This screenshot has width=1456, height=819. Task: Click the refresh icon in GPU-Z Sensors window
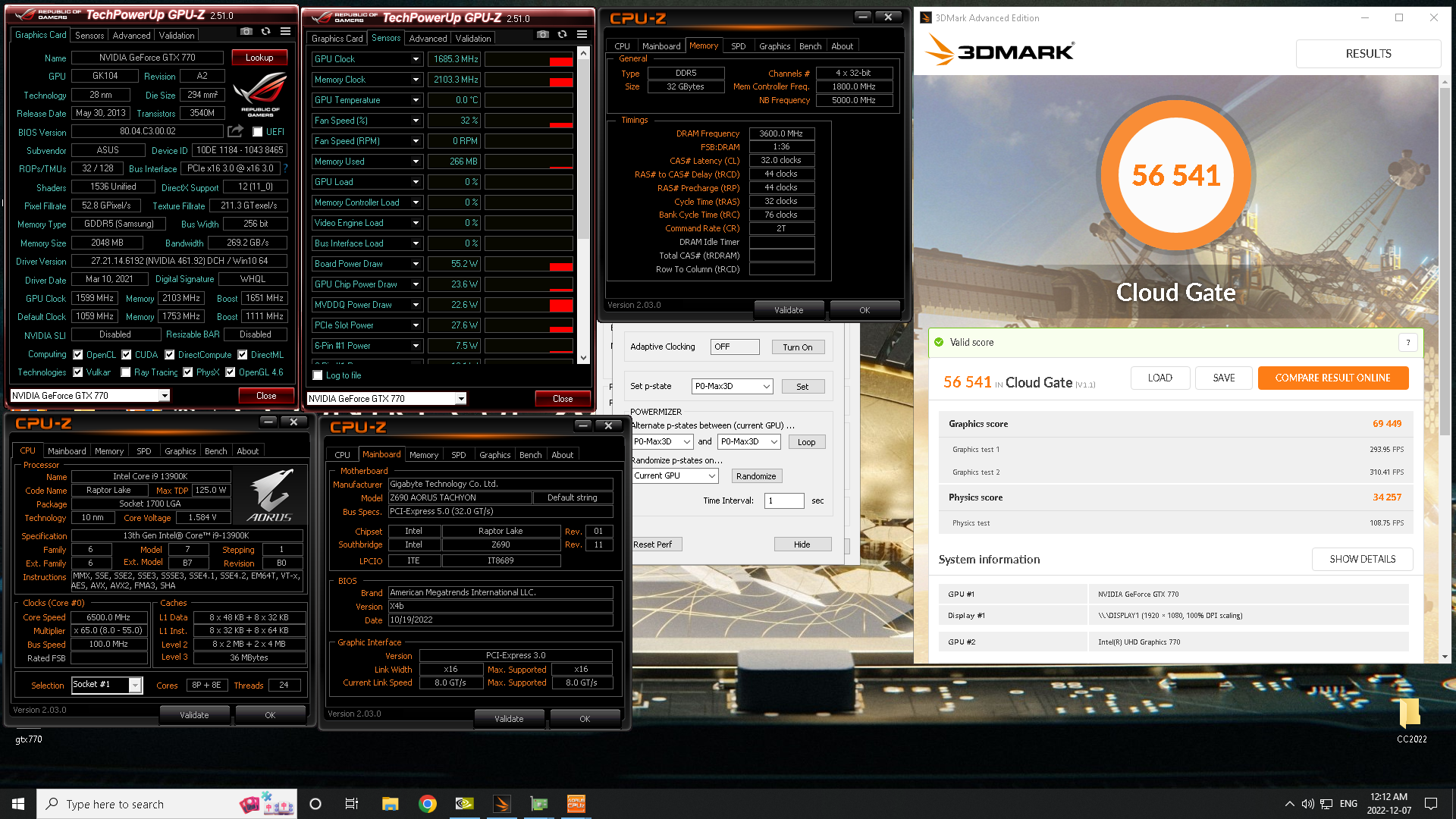pos(562,35)
